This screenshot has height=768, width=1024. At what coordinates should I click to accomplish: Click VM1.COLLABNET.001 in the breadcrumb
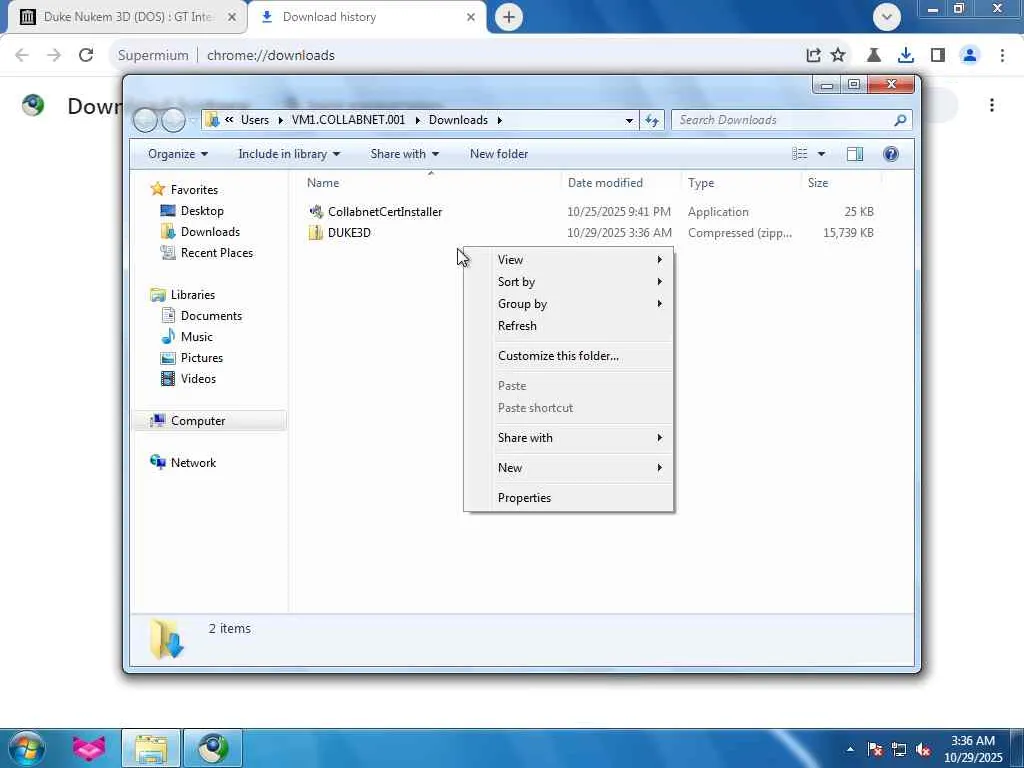tap(348, 120)
